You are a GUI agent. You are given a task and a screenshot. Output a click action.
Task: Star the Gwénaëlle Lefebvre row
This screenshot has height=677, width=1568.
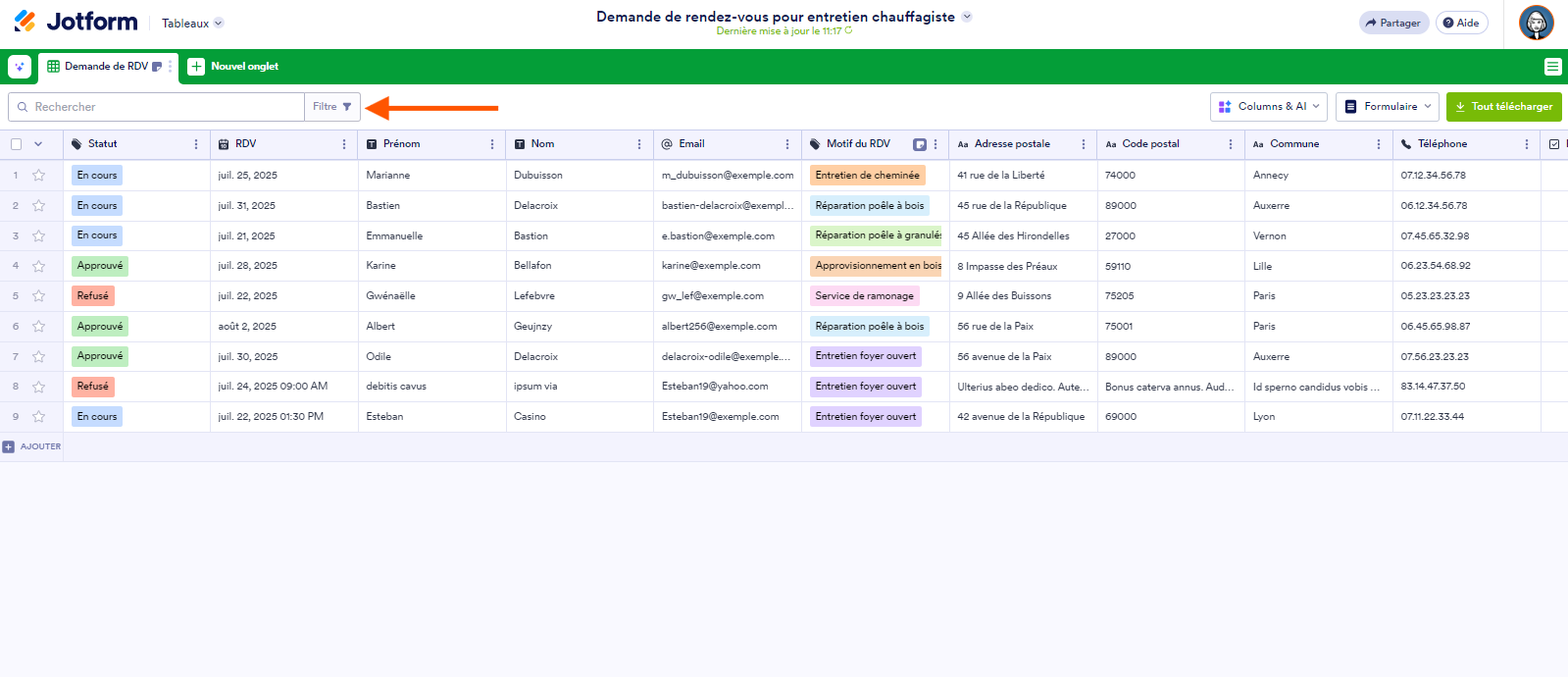pos(39,296)
